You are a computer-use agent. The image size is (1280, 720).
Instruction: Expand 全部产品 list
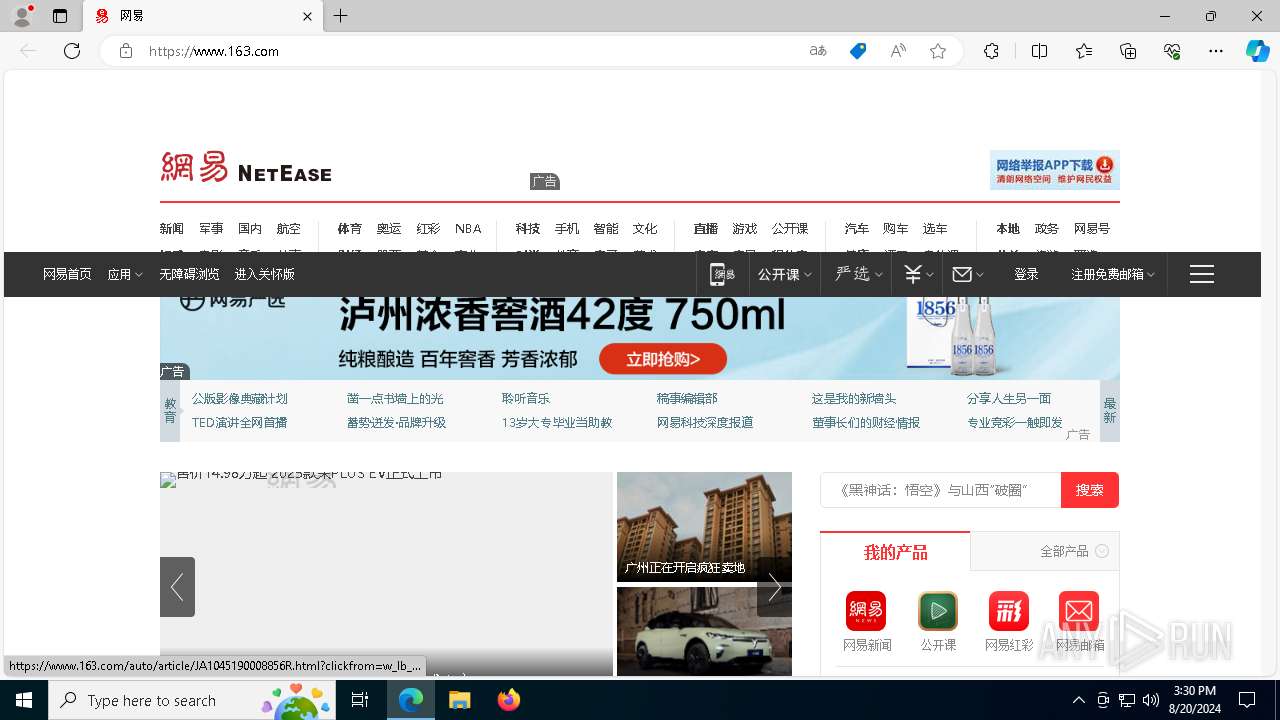point(1074,551)
